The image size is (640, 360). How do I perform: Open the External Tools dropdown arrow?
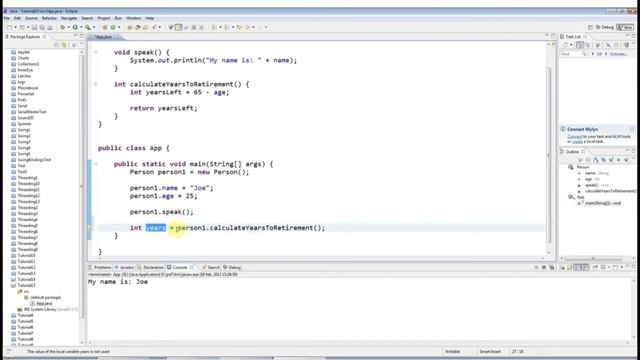pyautogui.click(x=94, y=27)
